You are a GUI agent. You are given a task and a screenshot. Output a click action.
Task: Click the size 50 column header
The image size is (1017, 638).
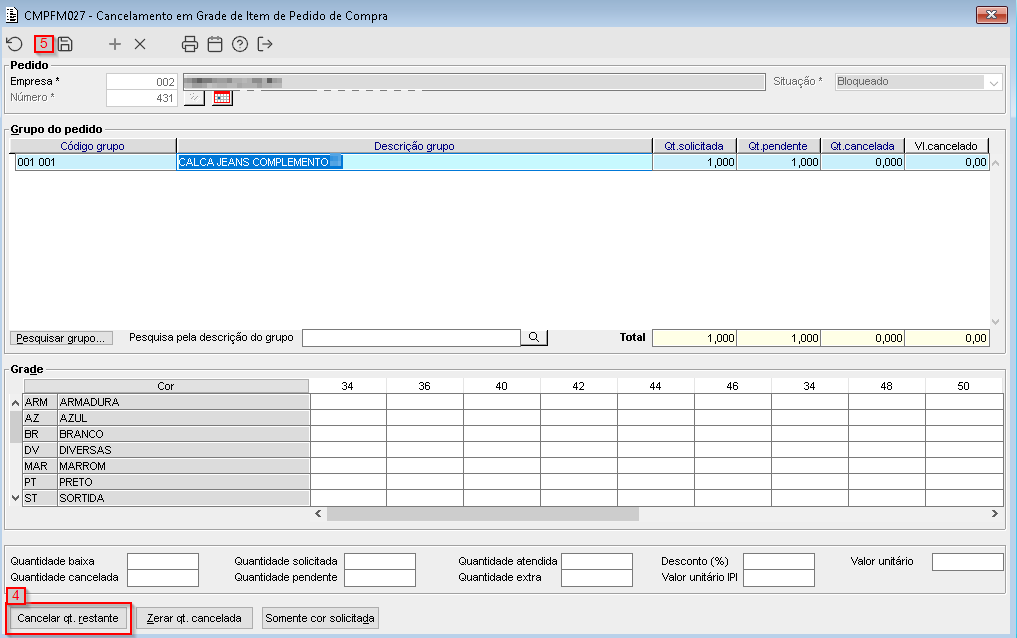tap(963, 386)
